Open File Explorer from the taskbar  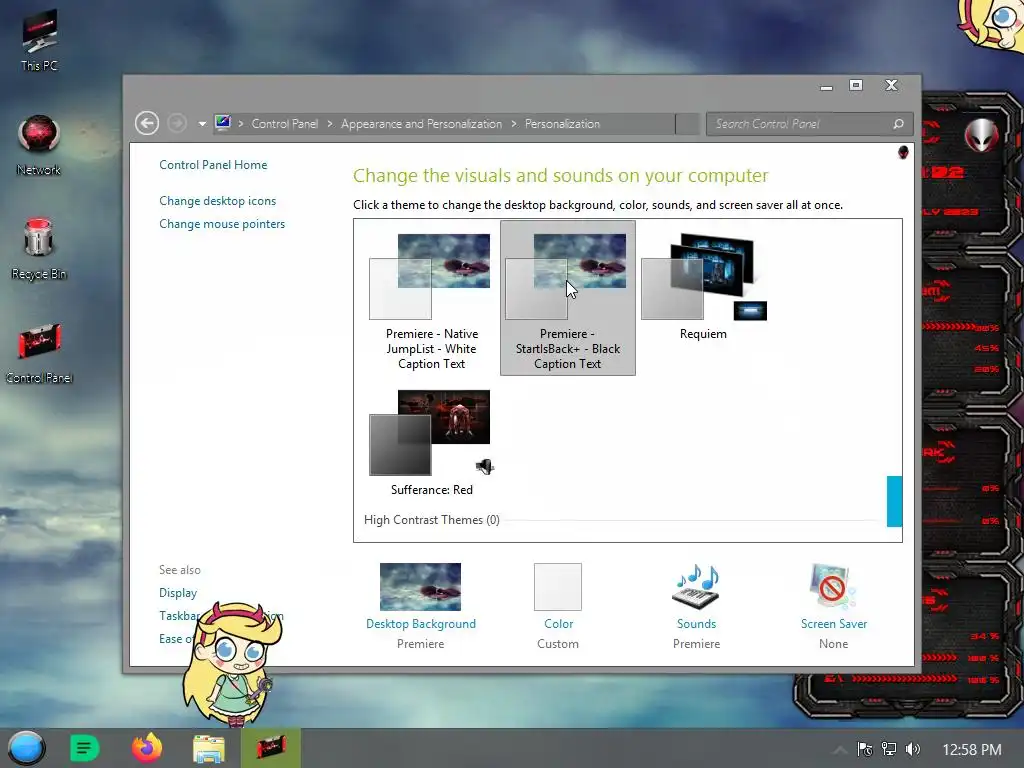click(x=208, y=748)
